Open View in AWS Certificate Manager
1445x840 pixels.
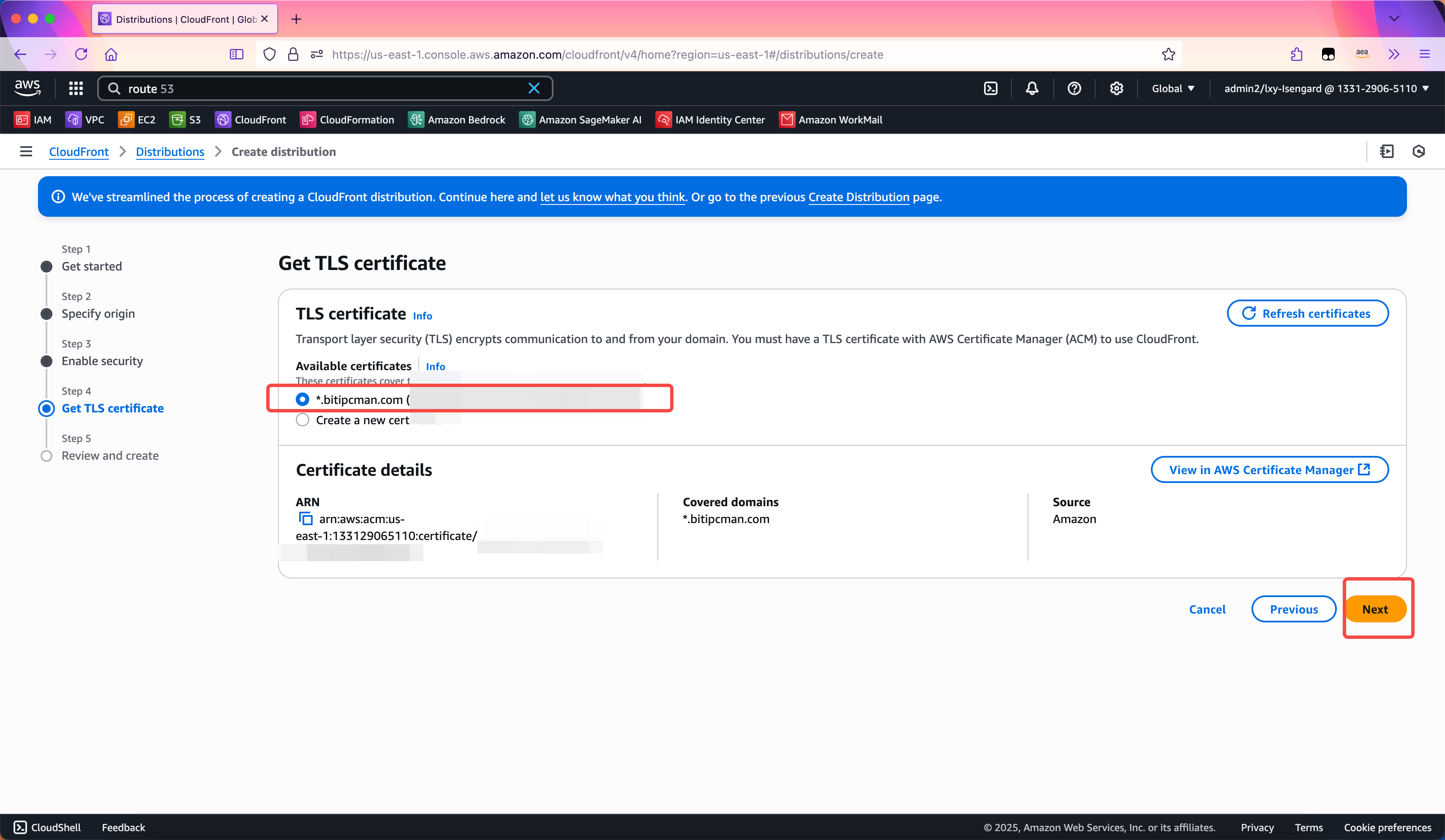(x=1270, y=469)
